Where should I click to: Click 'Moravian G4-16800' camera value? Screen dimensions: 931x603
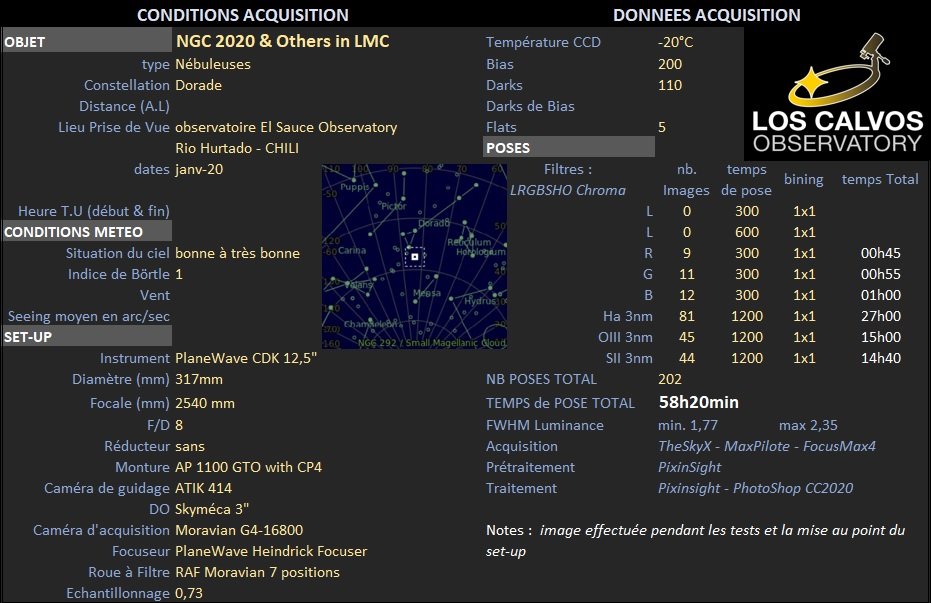(239, 530)
